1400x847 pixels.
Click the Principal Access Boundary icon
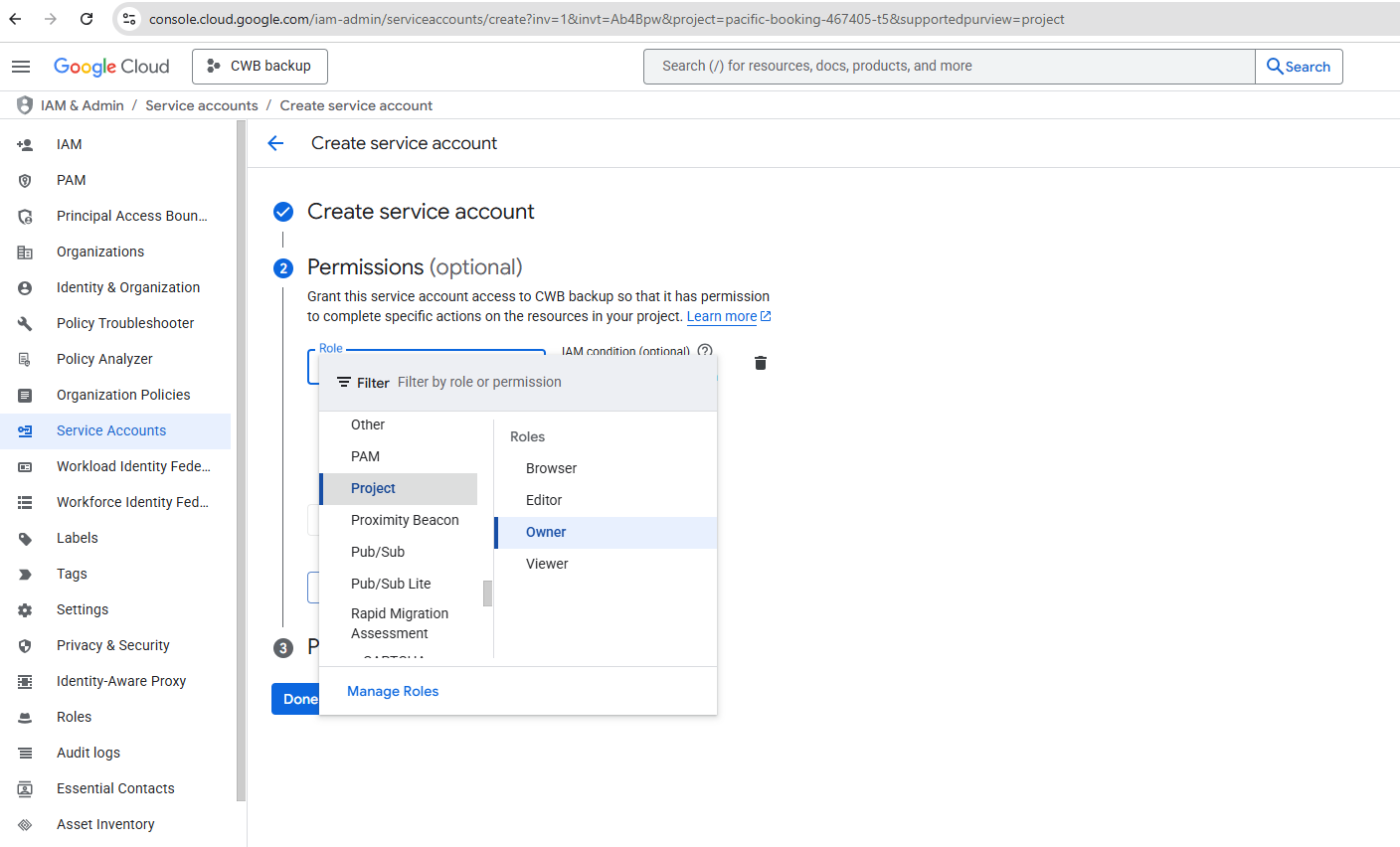click(25, 216)
